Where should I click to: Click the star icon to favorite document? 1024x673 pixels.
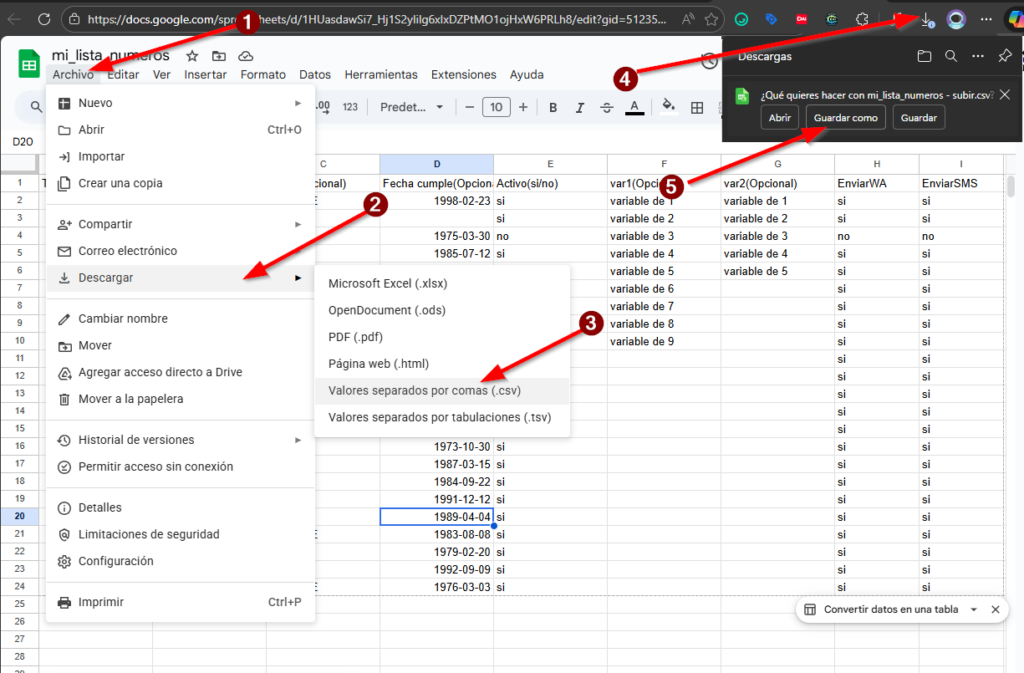(192, 56)
